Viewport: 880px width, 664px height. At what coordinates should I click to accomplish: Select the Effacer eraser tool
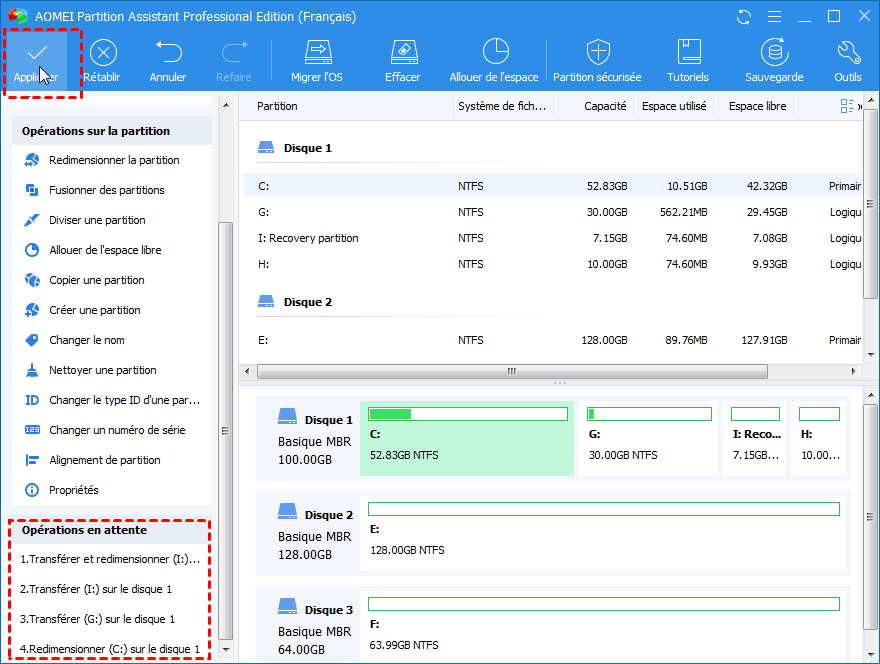pos(402,60)
